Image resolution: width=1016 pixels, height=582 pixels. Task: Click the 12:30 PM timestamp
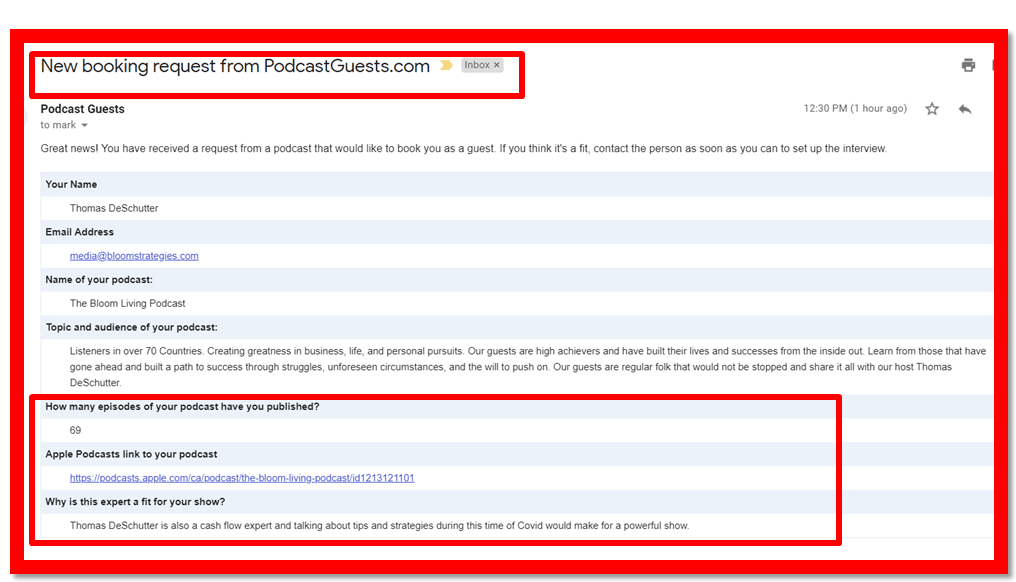[x=855, y=109]
